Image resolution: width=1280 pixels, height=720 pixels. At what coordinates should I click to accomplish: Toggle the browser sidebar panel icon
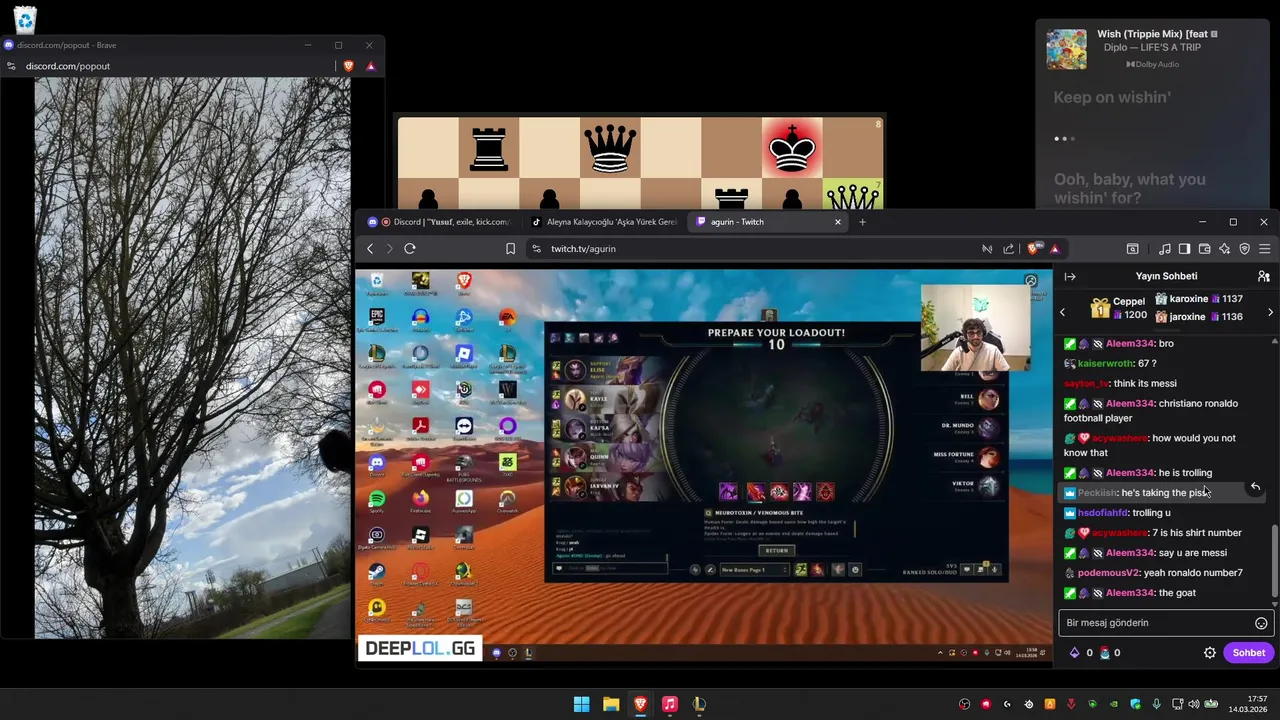(1184, 249)
